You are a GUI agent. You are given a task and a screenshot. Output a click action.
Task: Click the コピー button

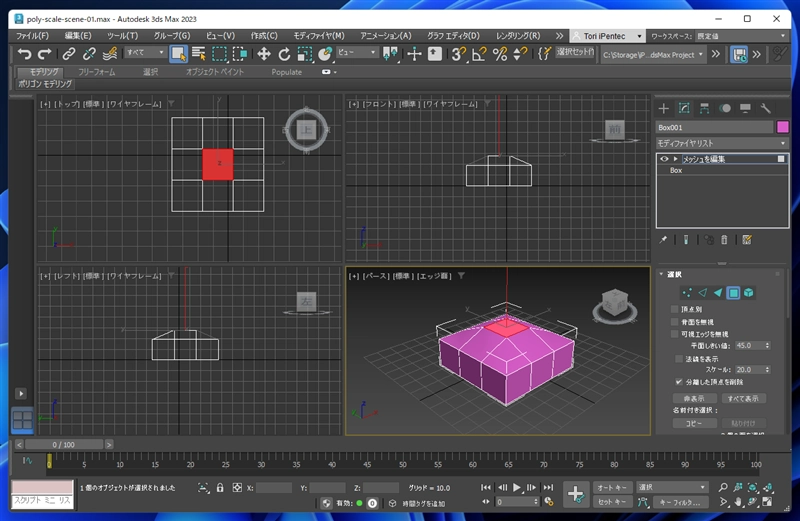point(694,423)
